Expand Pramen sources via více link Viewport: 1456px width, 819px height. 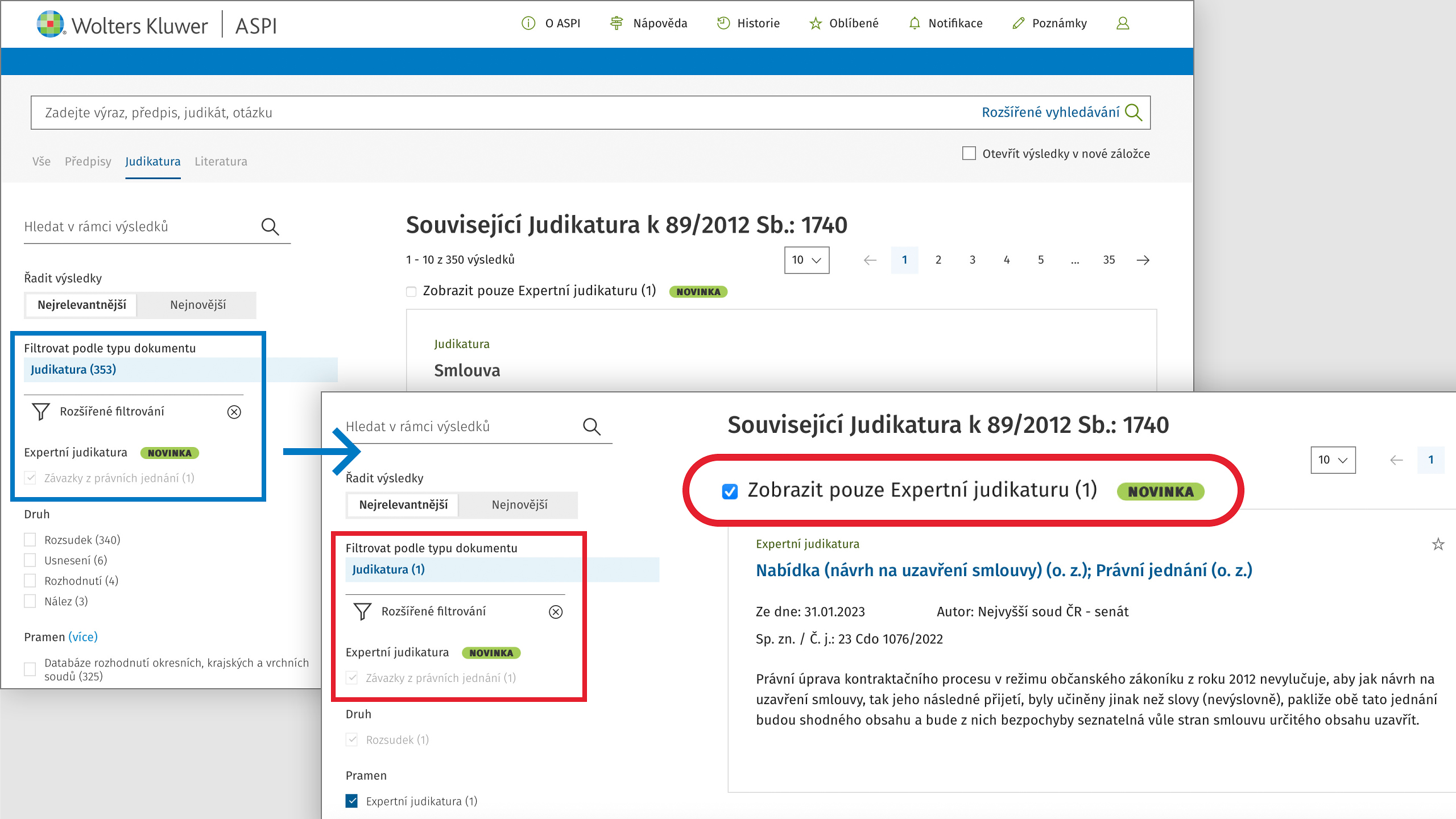click(83, 637)
